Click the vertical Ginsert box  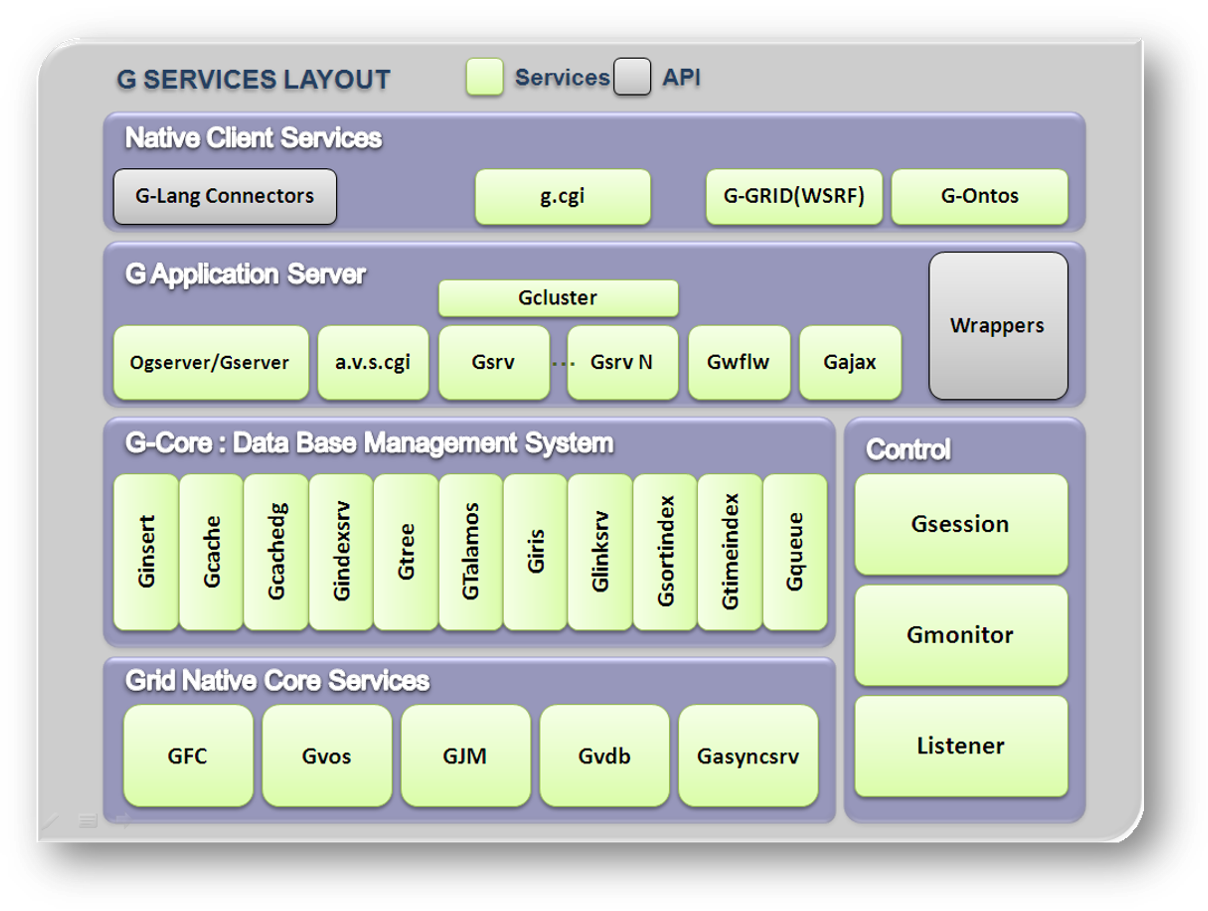click(x=146, y=551)
